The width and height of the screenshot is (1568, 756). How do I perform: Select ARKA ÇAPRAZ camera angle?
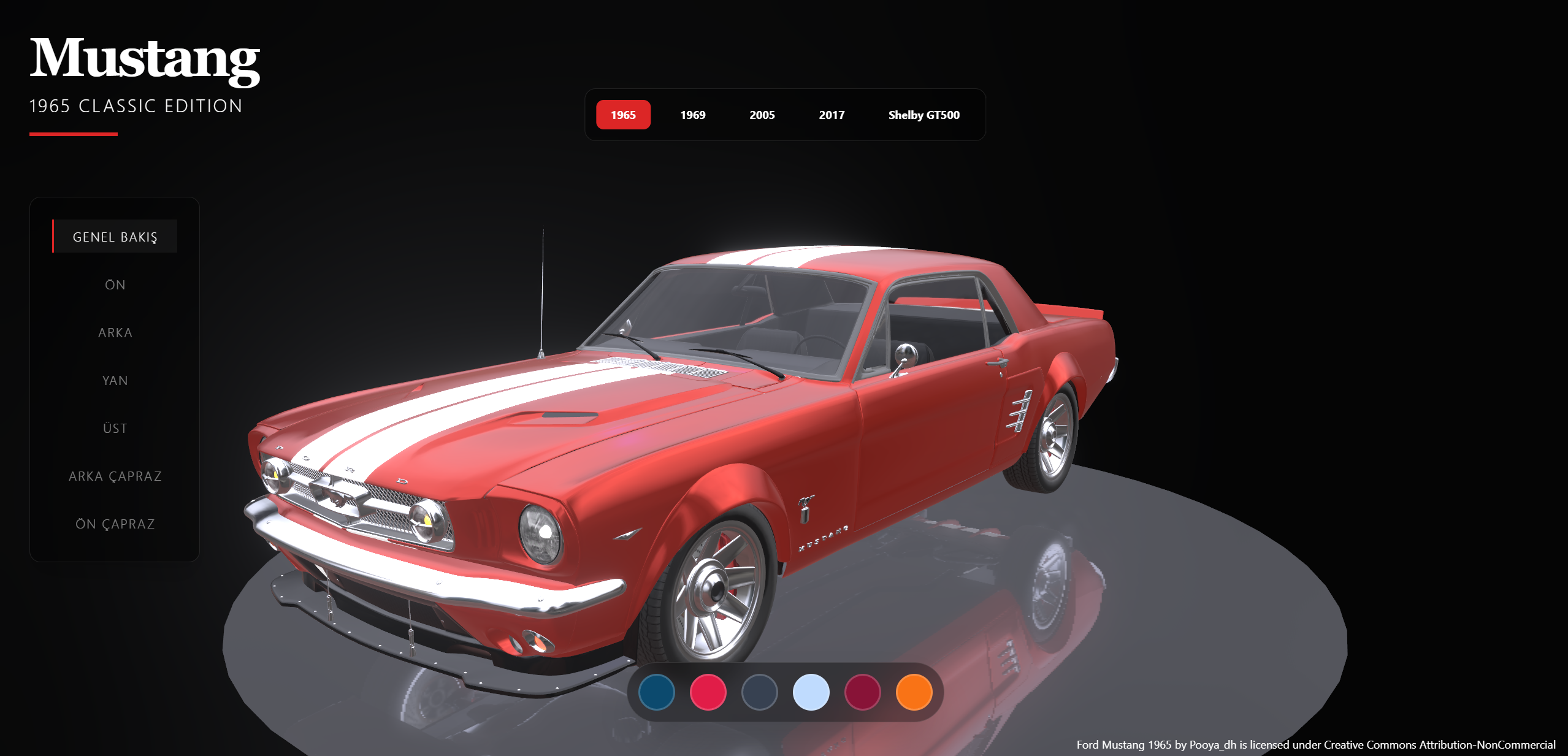(x=115, y=476)
